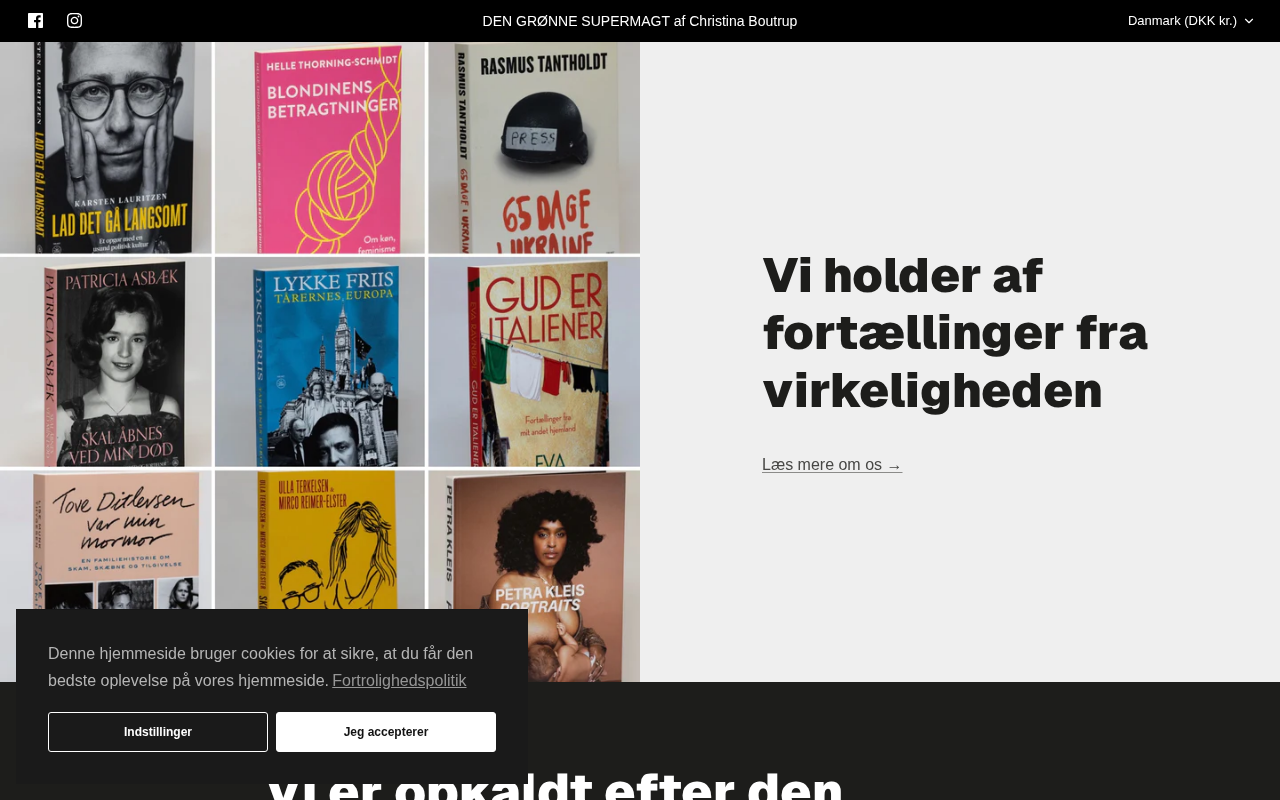The image size is (1280, 800).
Task: Open the Instagram profile icon
Action: [x=75, y=21]
